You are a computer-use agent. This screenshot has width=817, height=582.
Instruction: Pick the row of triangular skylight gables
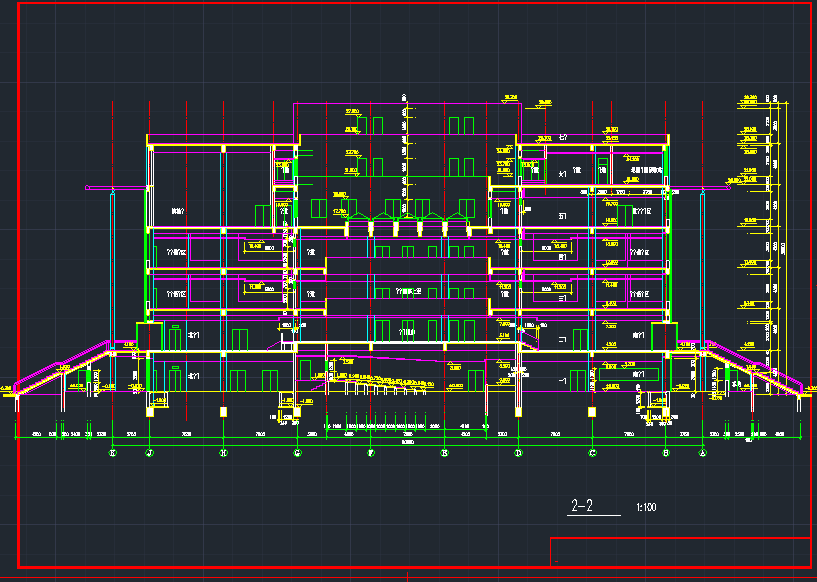pos(408,215)
